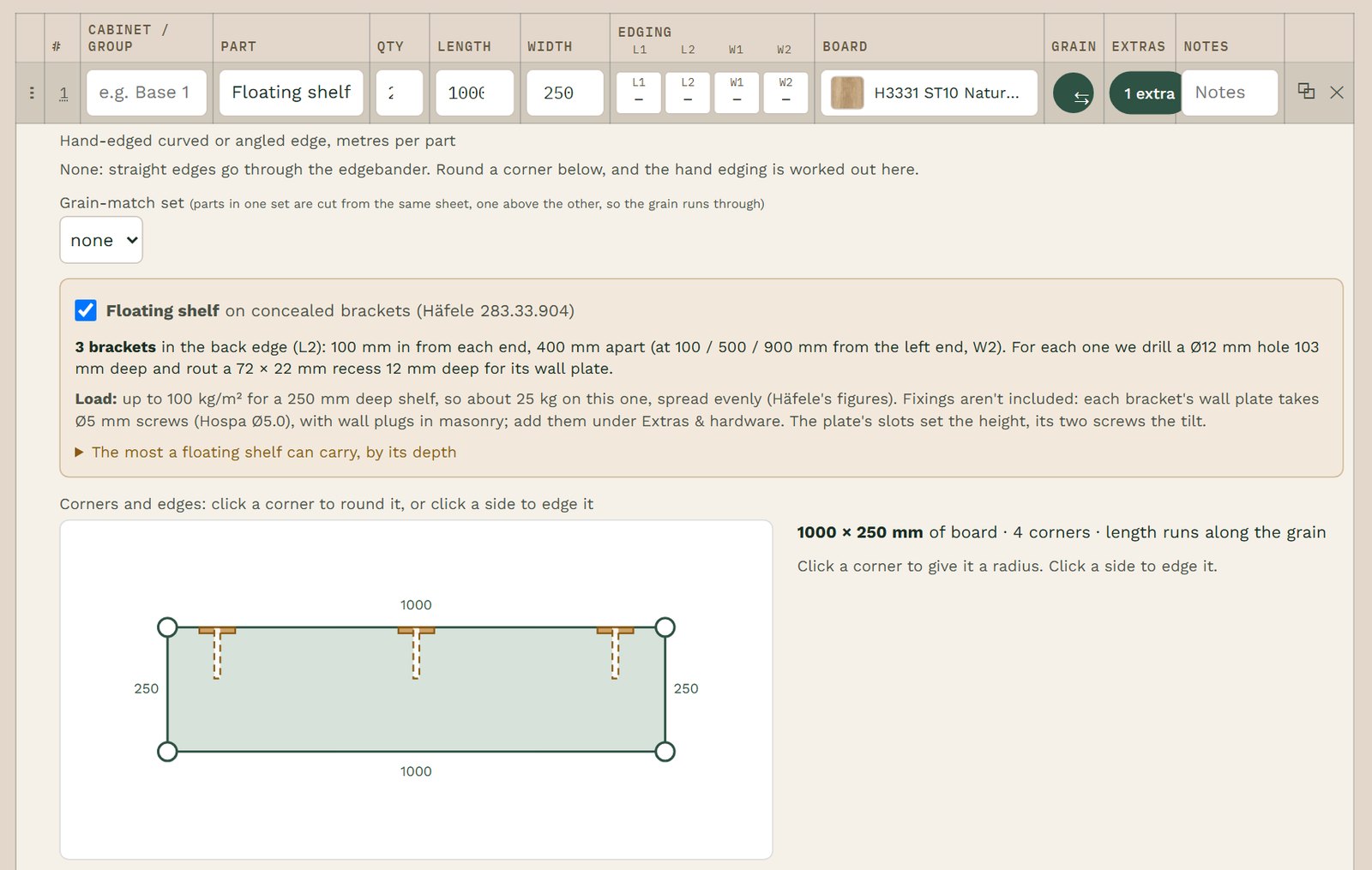This screenshot has height=870, width=1372.
Task: Open the Grain-match set dropdown
Action: tap(101, 240)
